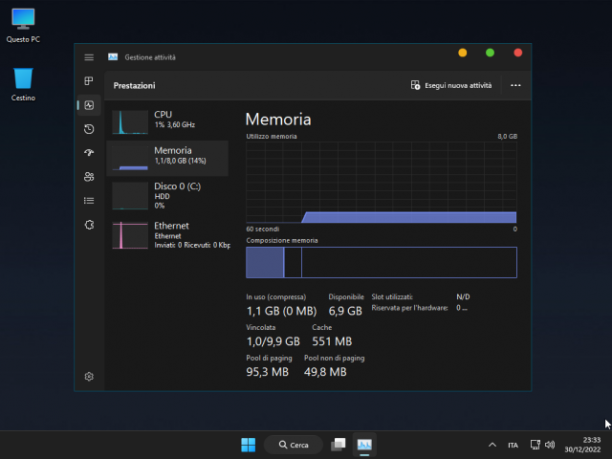The width and height of the screenshot is (612, 459).
Task: Click Task Manager icon on the taskbar
Action: pyautogui.click(x=365, y=445)
